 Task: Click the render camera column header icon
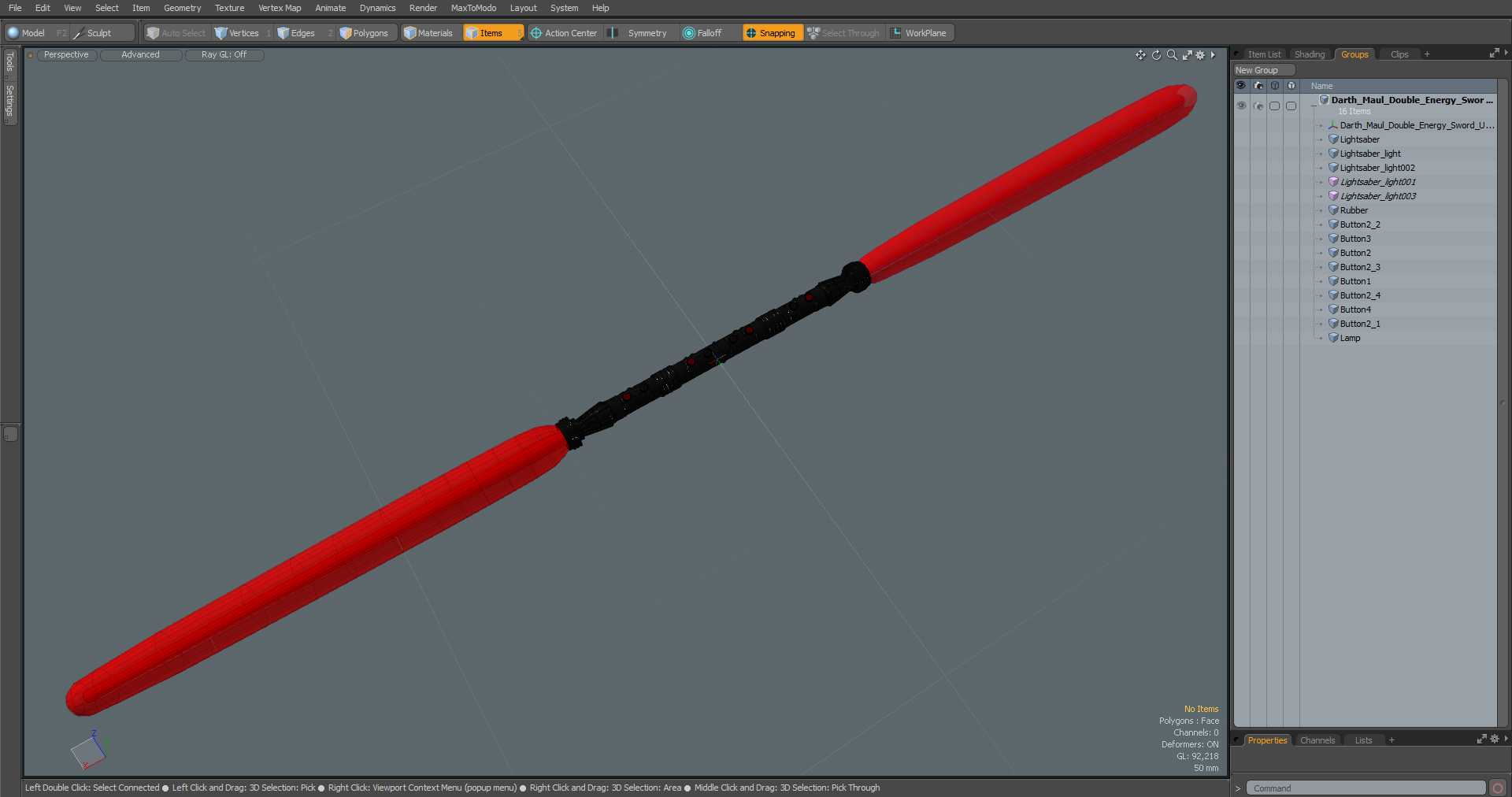point(1258,85)
